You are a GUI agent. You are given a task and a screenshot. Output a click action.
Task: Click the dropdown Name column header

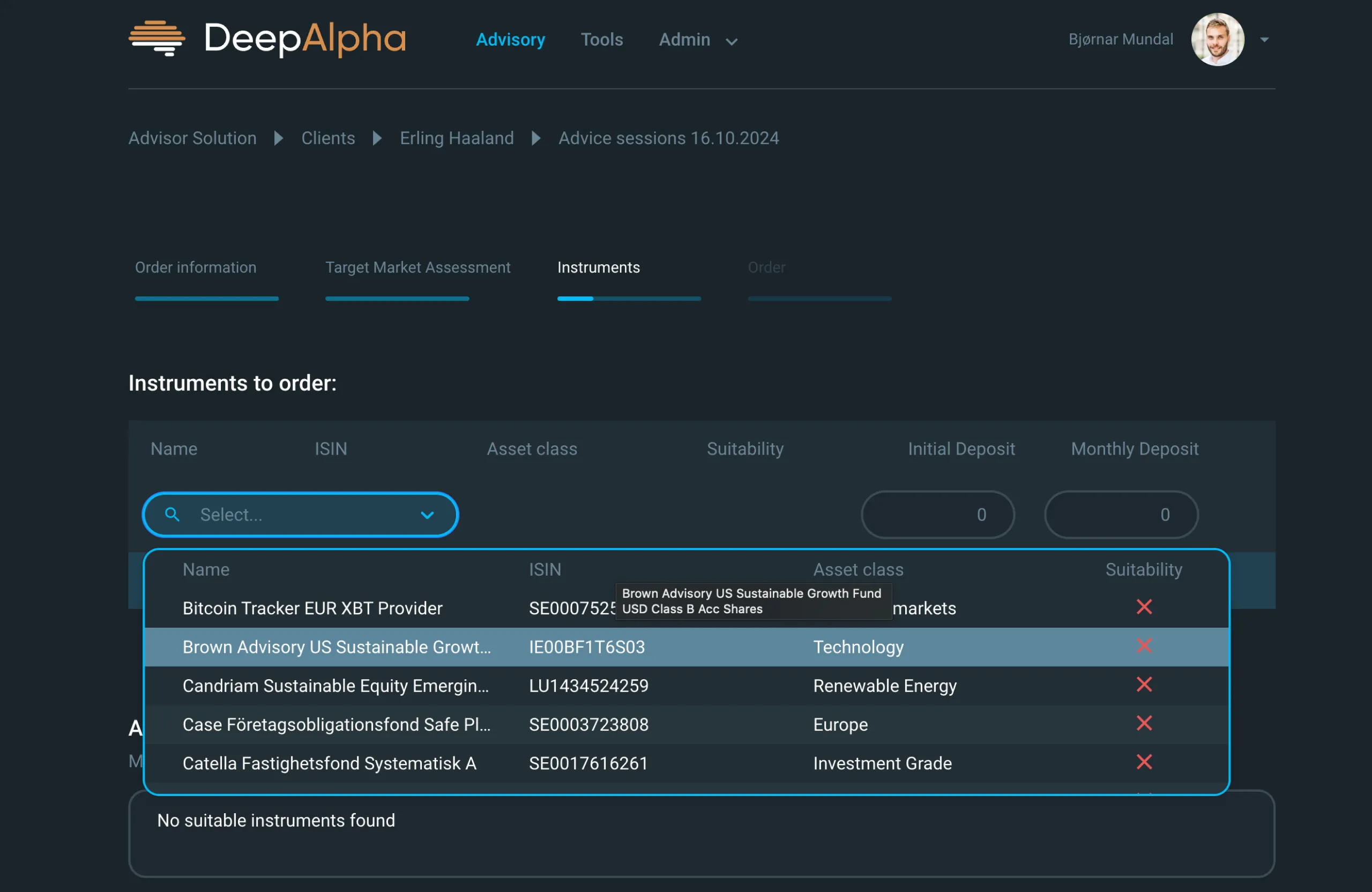pos(206,569)
